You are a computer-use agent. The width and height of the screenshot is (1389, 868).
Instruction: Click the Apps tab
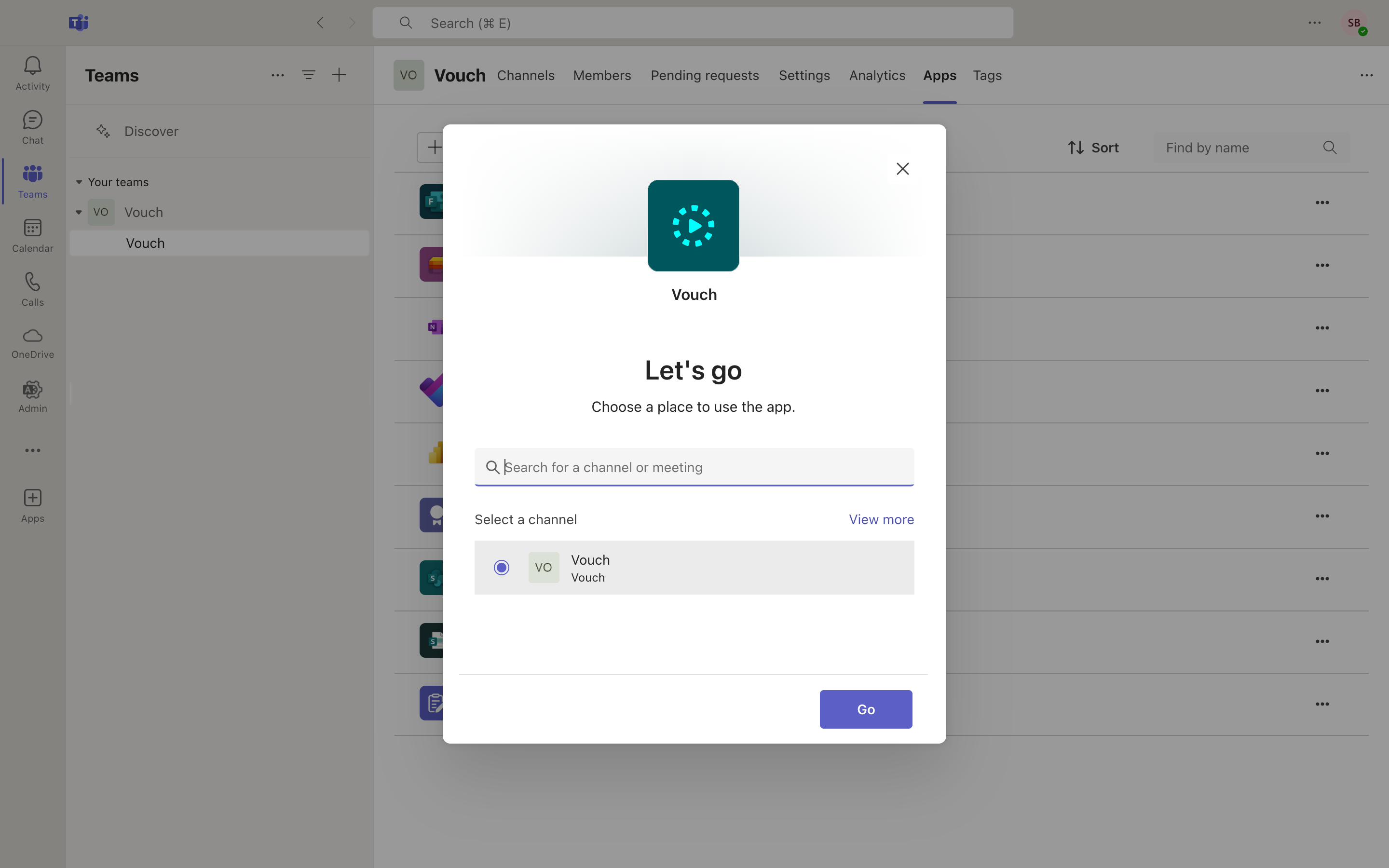click(940, 75)
